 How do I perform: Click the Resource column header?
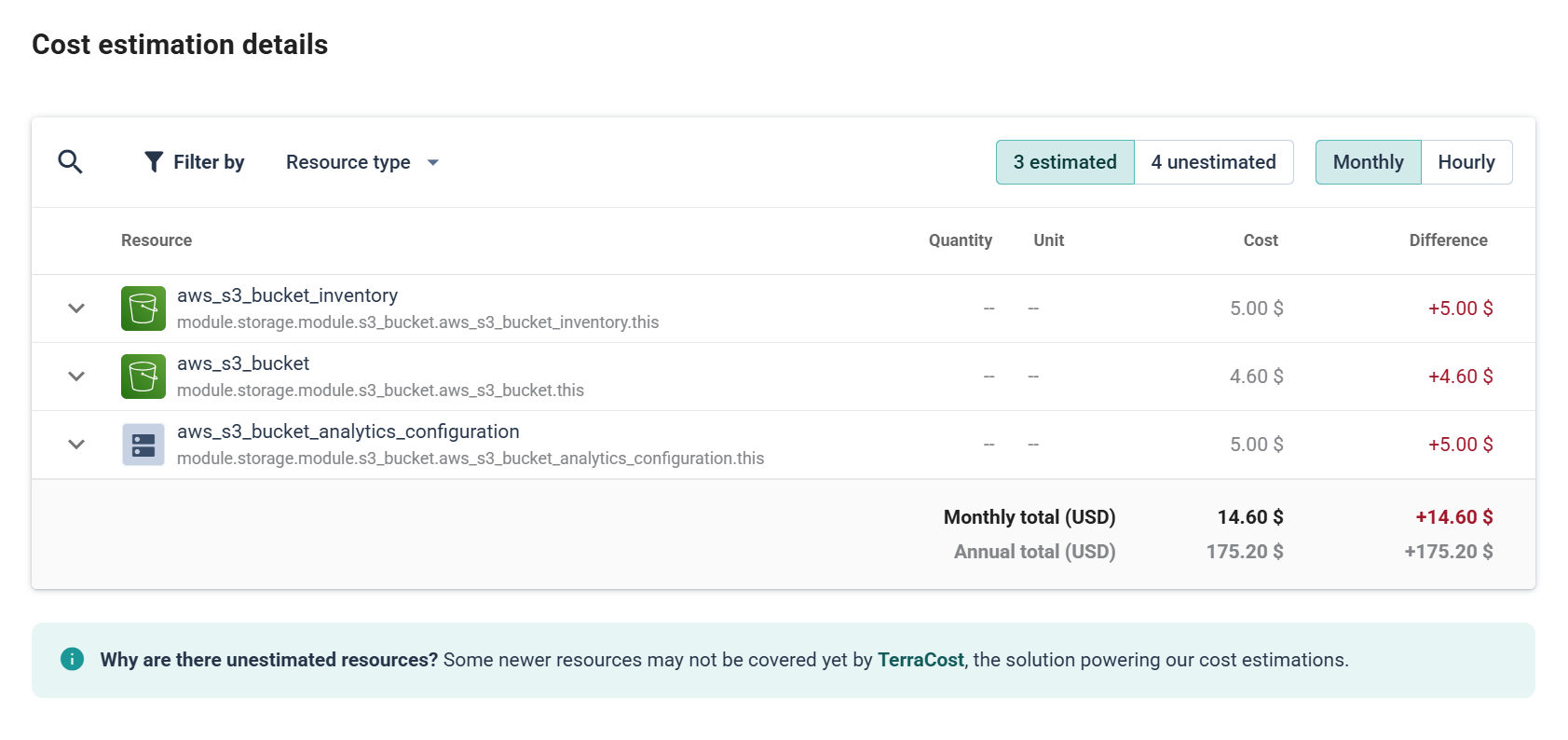[157, 240]
